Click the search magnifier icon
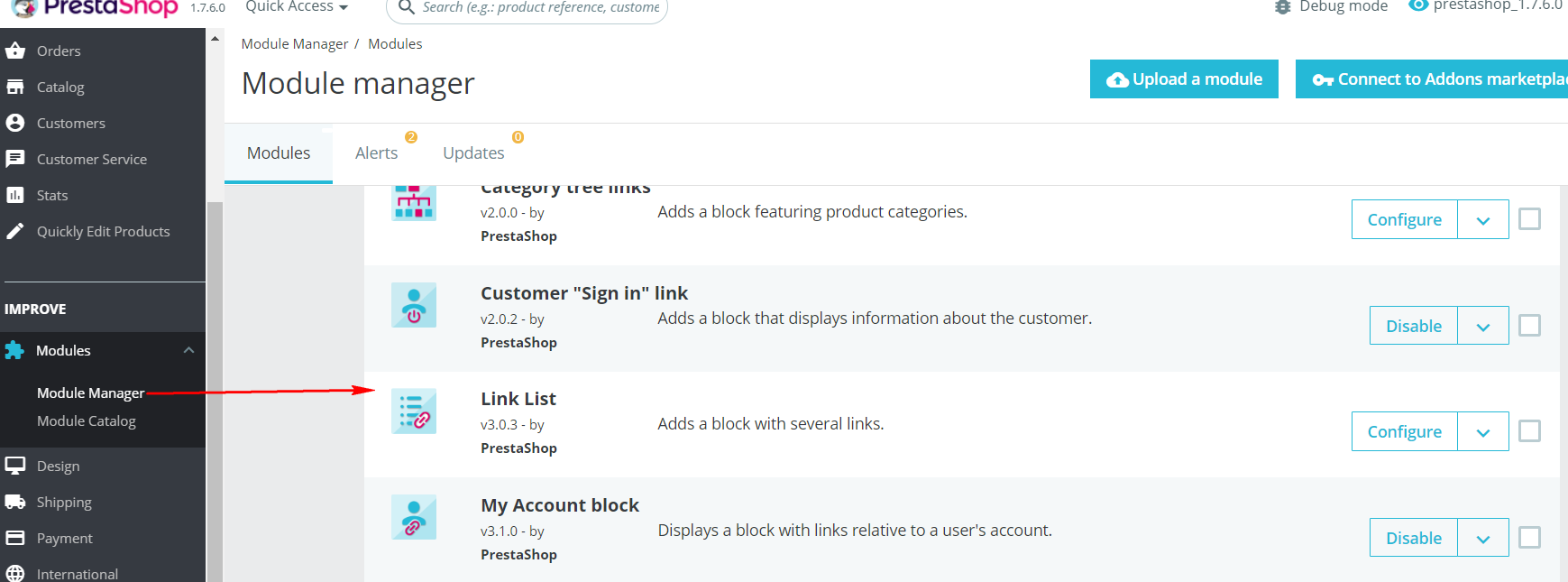Image resolution: width=1568 pixels, height=582 pixels. 407,7
